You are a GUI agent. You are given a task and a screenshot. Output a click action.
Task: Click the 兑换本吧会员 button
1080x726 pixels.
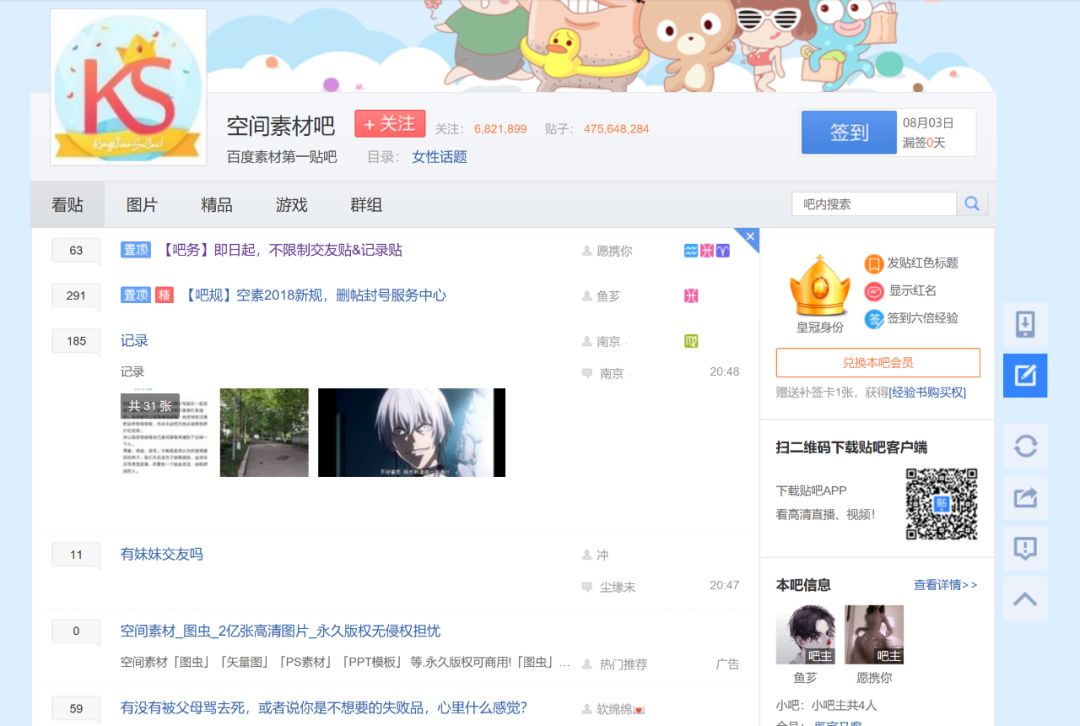tap(879, 362)
